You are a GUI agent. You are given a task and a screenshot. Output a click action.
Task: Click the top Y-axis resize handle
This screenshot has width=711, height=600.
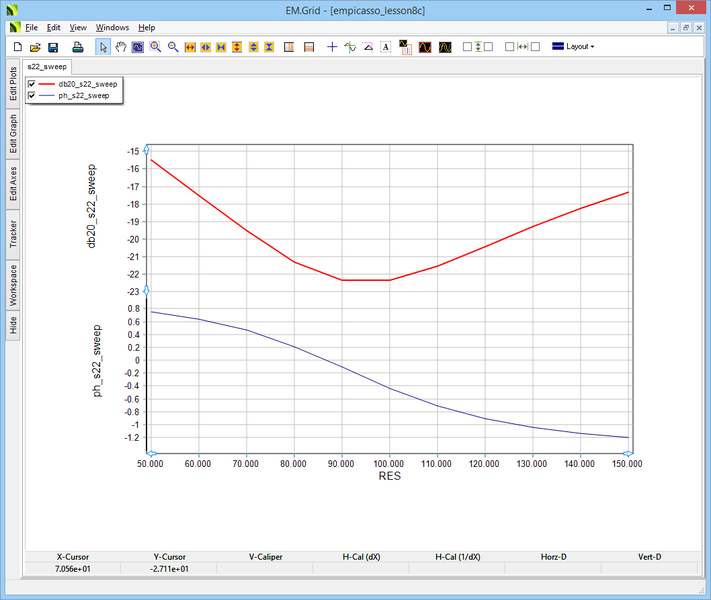click(x=147, y=148)
